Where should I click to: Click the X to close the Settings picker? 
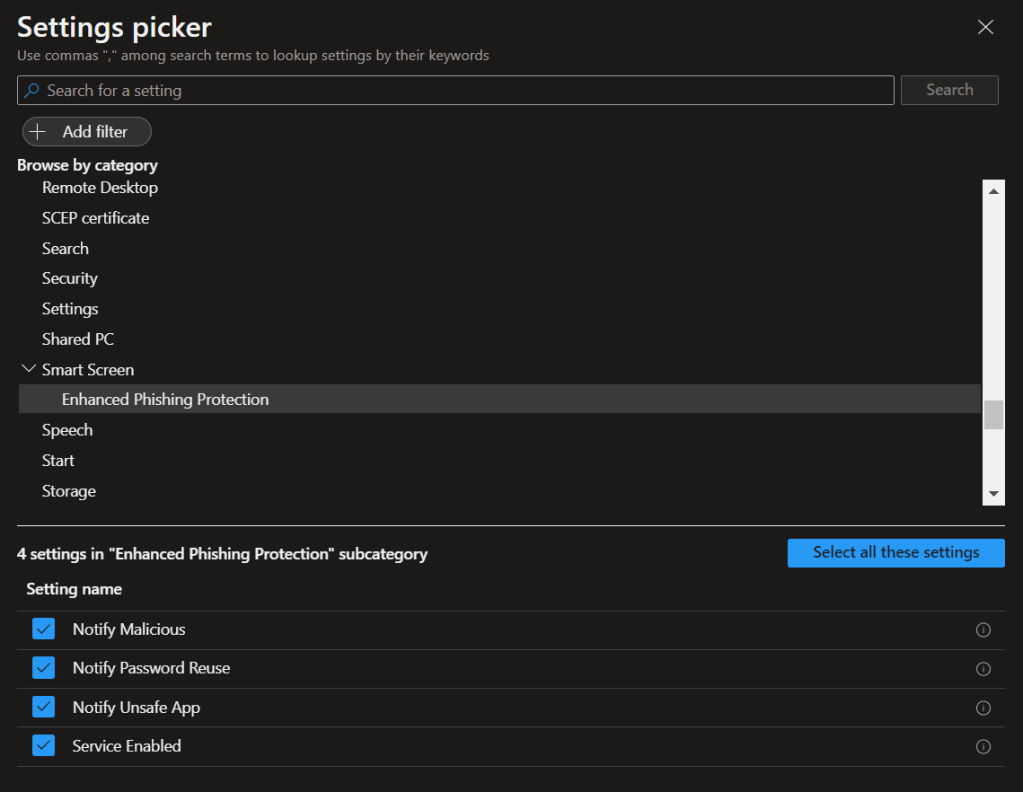pos(985,27)
